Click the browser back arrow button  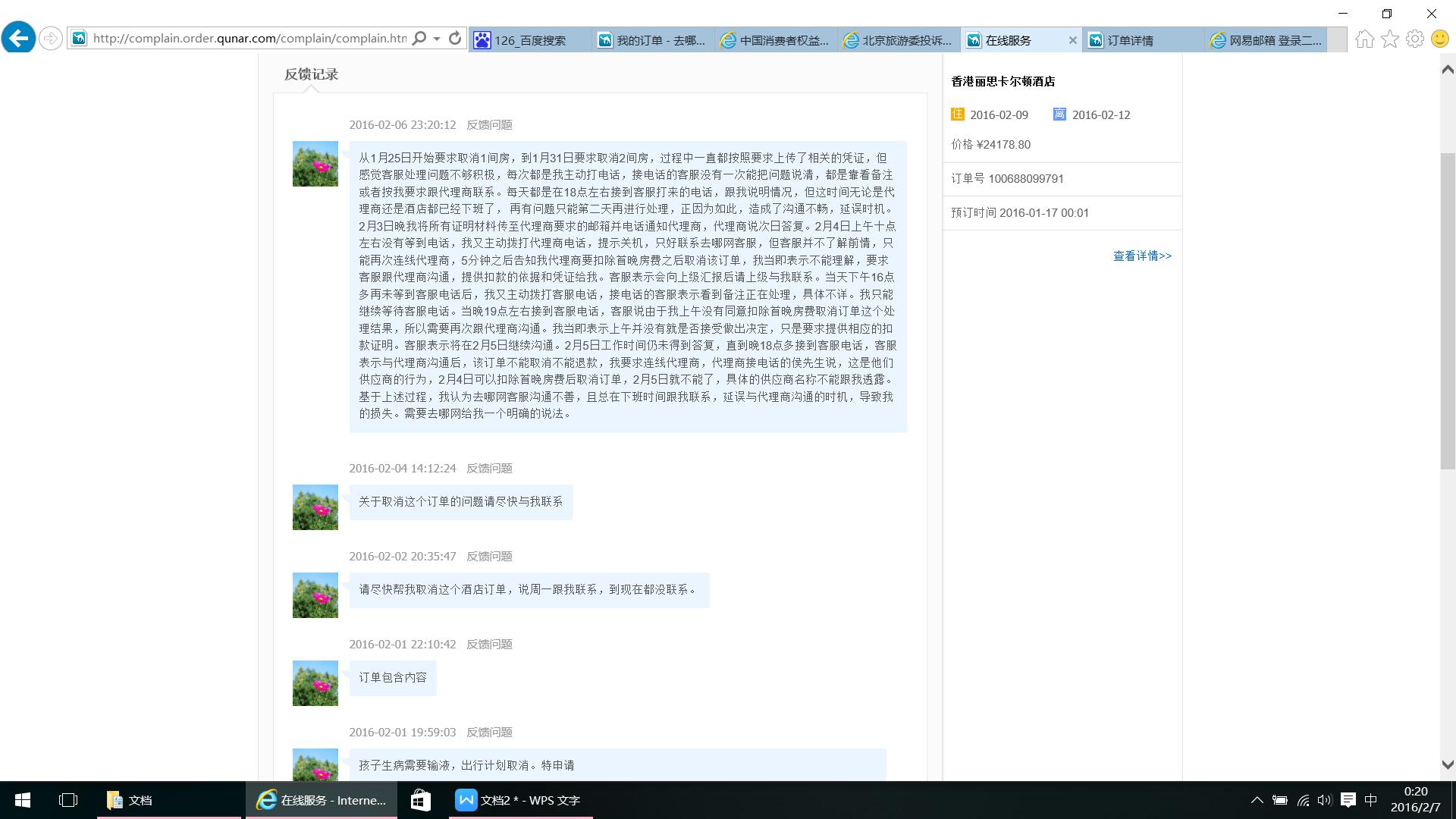(18, 38)
